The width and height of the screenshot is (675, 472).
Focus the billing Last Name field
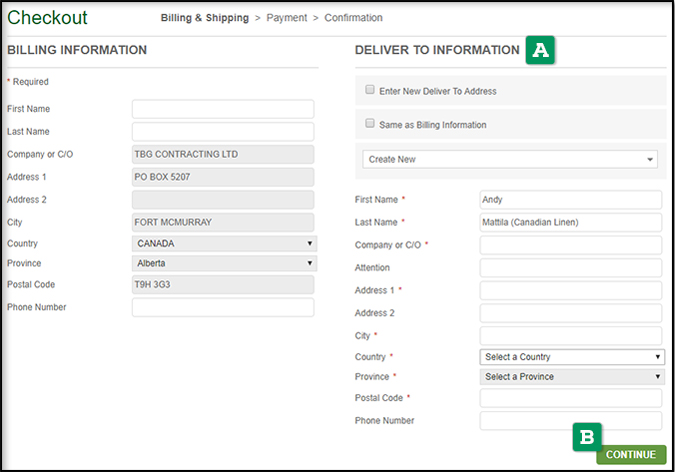pyautogui.click(x=223, y=132)
